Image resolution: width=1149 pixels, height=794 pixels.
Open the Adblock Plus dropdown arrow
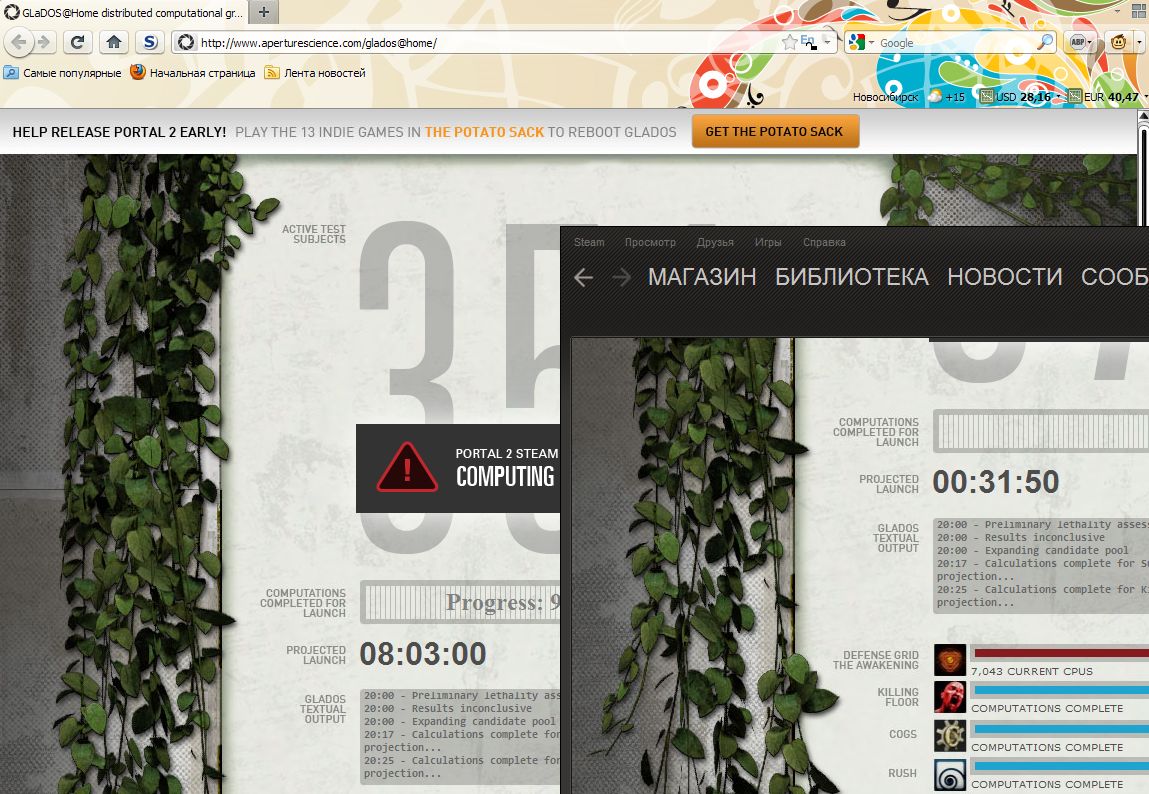coord(1090,42)
